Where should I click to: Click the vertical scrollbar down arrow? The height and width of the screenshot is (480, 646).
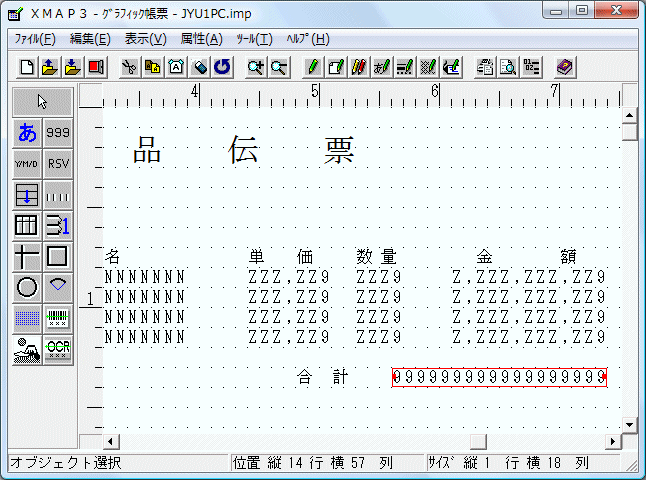click(630, 425)
